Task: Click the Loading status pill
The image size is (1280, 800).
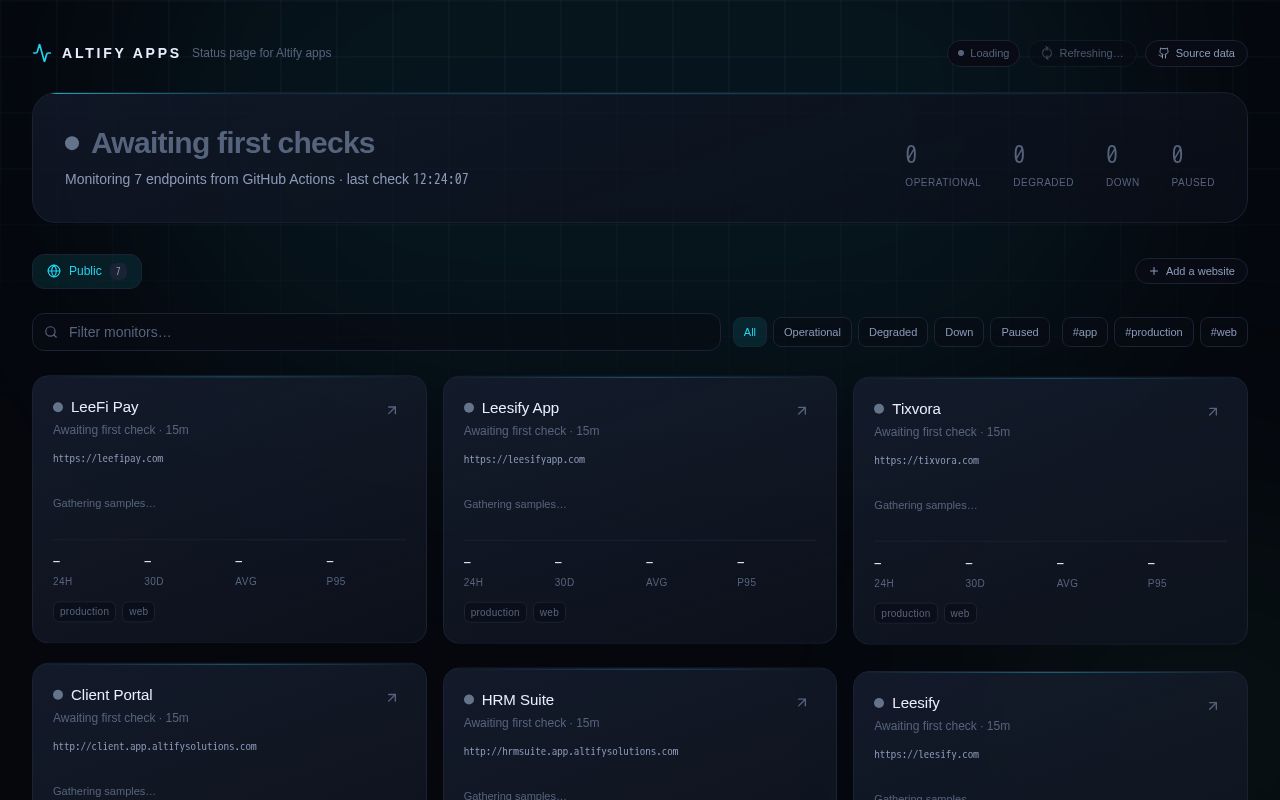Action: click(983, 53)
